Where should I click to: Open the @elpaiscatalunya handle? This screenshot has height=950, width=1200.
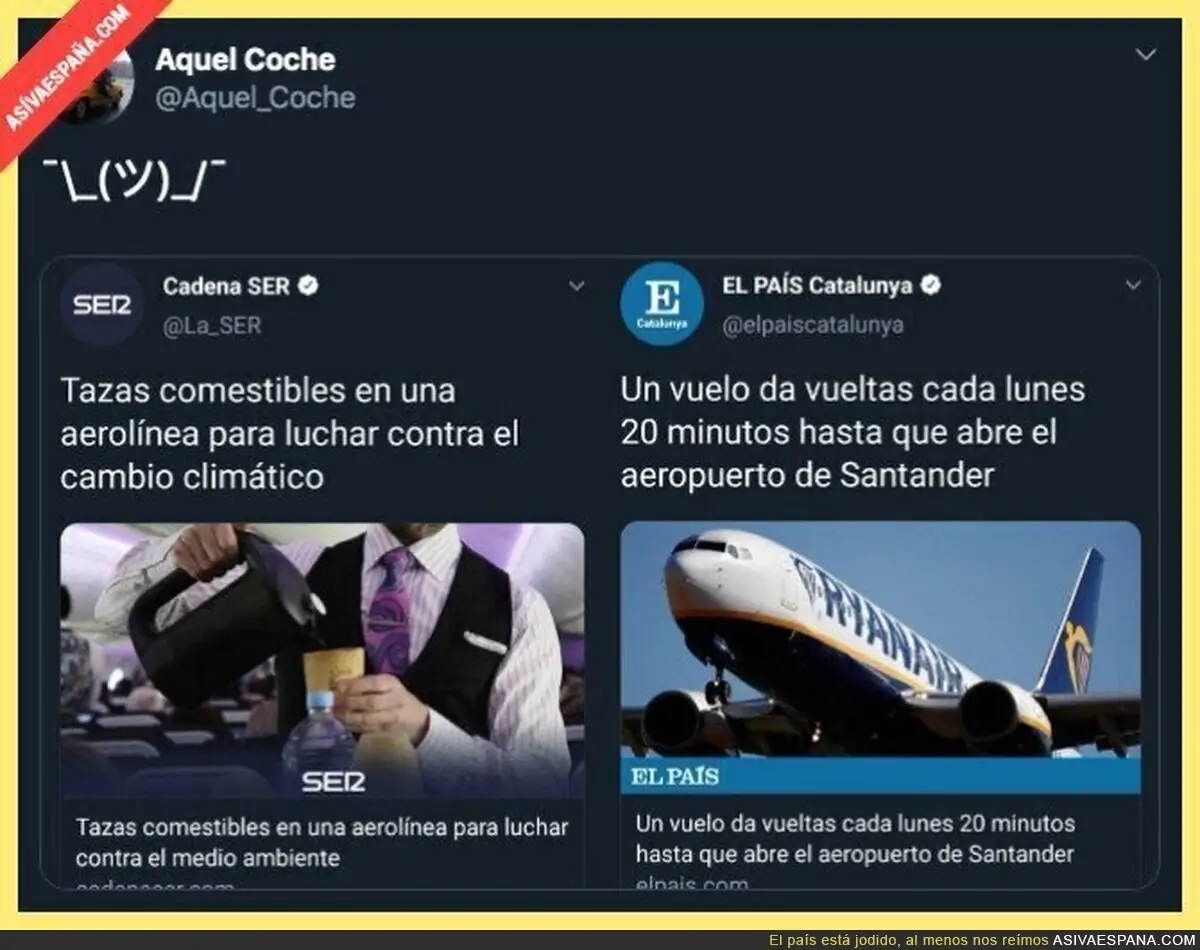click(x=813, y=325)
